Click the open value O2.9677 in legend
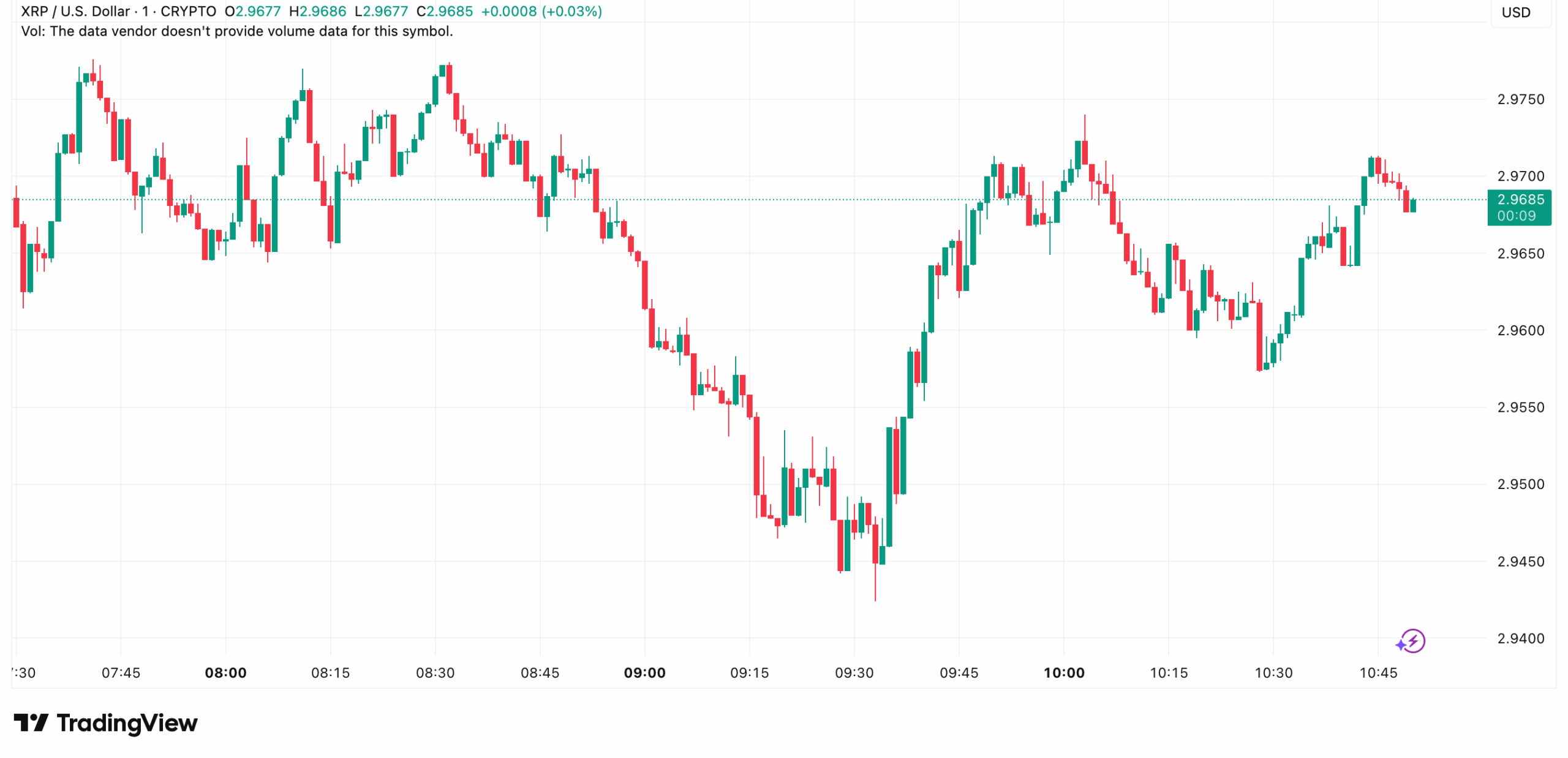Viewport: 1568px width, 758px height. coord(252,12)
